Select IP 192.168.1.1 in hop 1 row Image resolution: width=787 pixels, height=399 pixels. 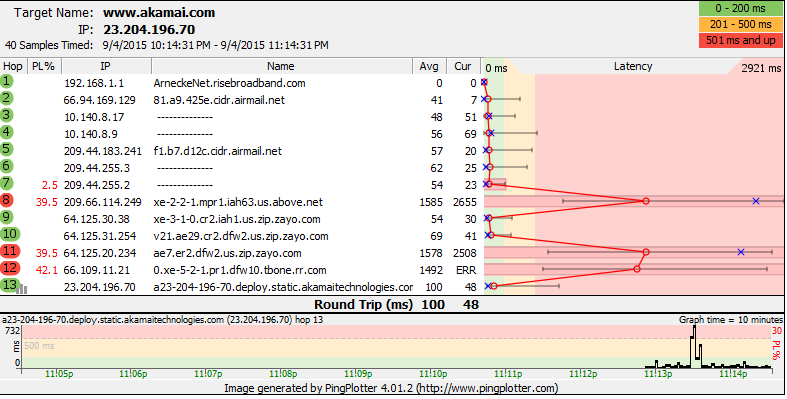[x=94, y=83]
